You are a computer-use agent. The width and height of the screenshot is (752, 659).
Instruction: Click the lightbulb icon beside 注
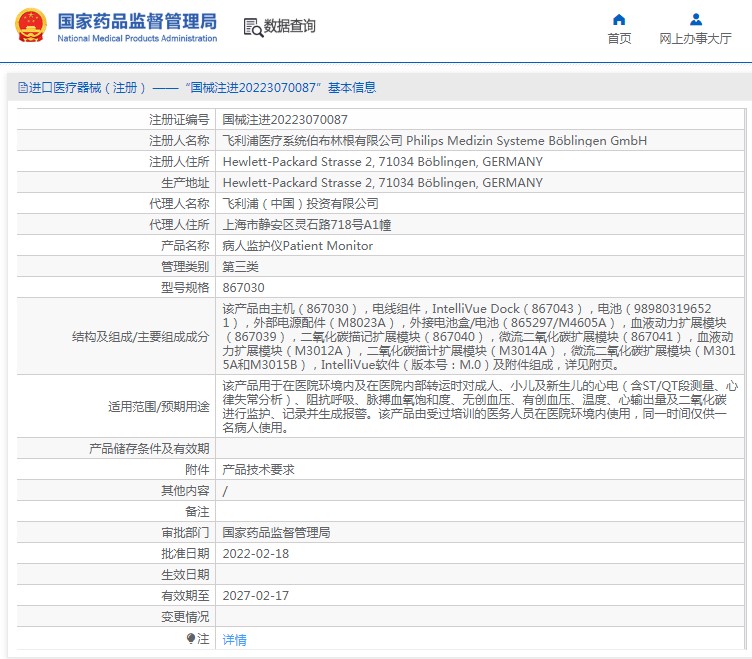(x=191, y=638)
